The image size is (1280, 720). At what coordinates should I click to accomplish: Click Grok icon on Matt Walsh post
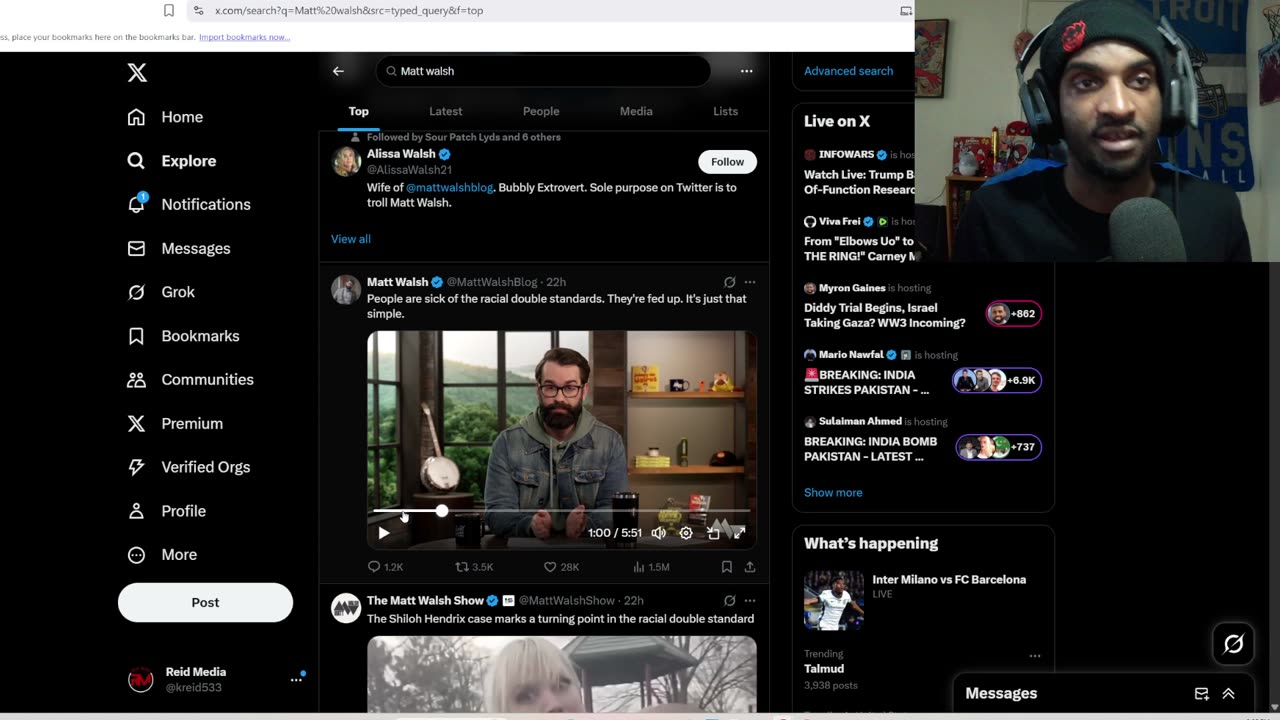click(x=729, y=282)
